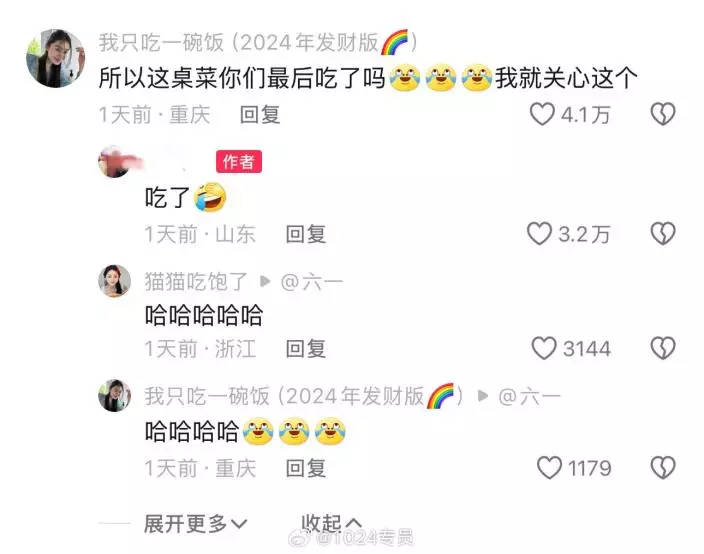Viewport: 704px width, 554px height.
Task: Like the 哈哈哈哈哈 reply with 3144 likes
Action: tap(544, 348)
